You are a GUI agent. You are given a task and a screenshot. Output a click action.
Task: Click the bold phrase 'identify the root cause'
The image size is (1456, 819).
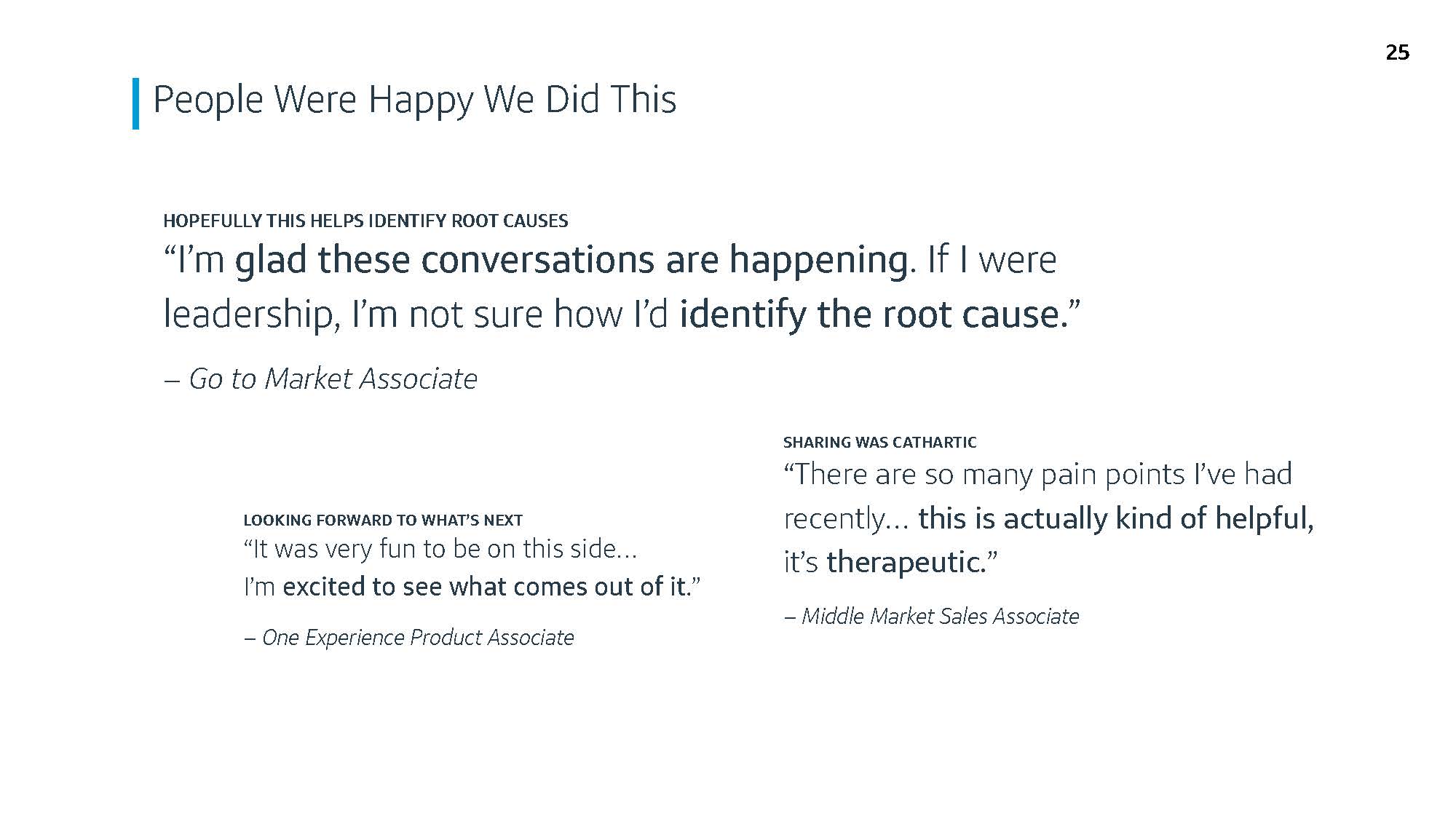[x=869, y=314]
